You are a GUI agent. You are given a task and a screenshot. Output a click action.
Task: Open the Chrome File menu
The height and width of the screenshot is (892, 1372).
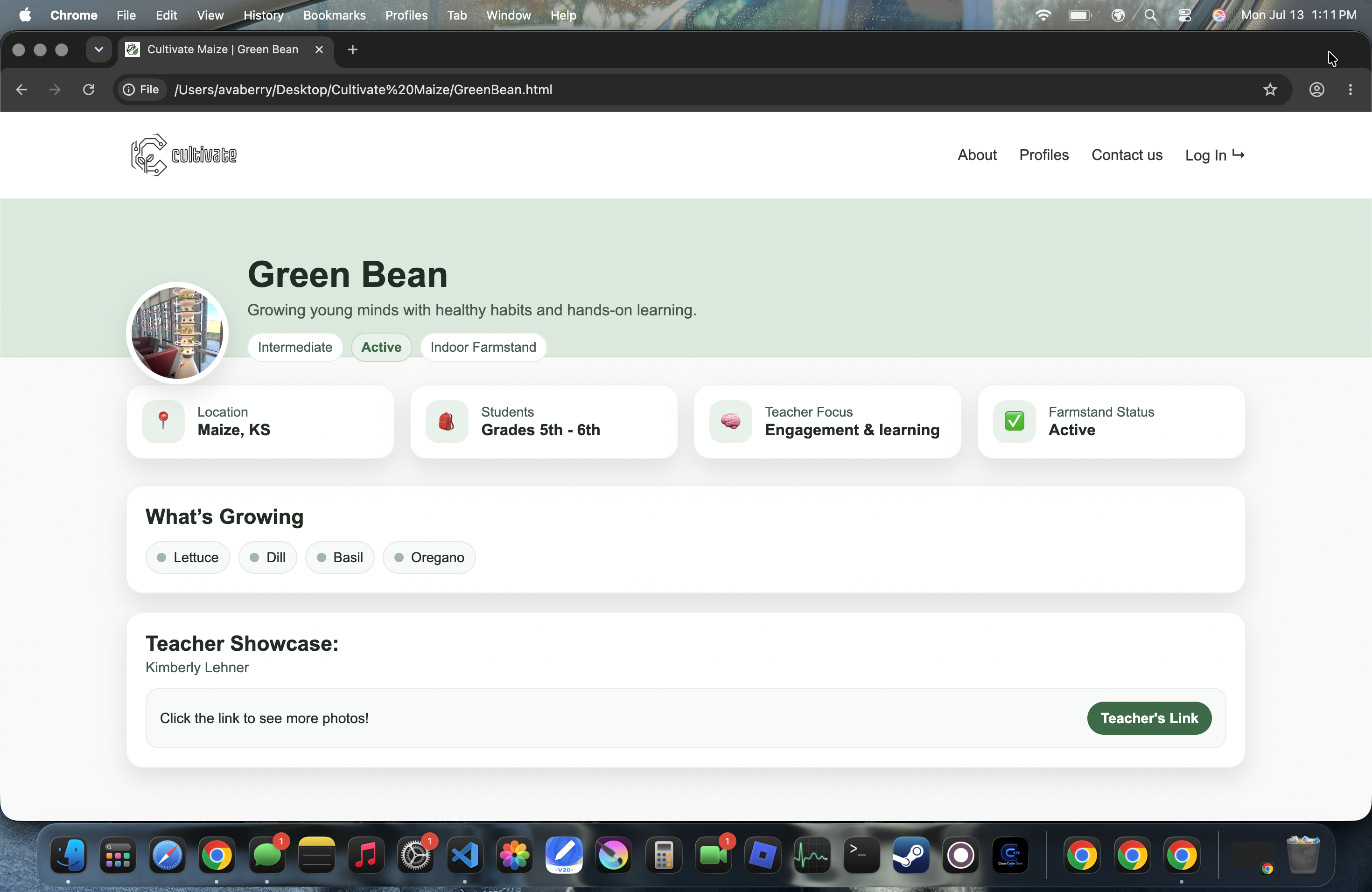pos(126,15)
